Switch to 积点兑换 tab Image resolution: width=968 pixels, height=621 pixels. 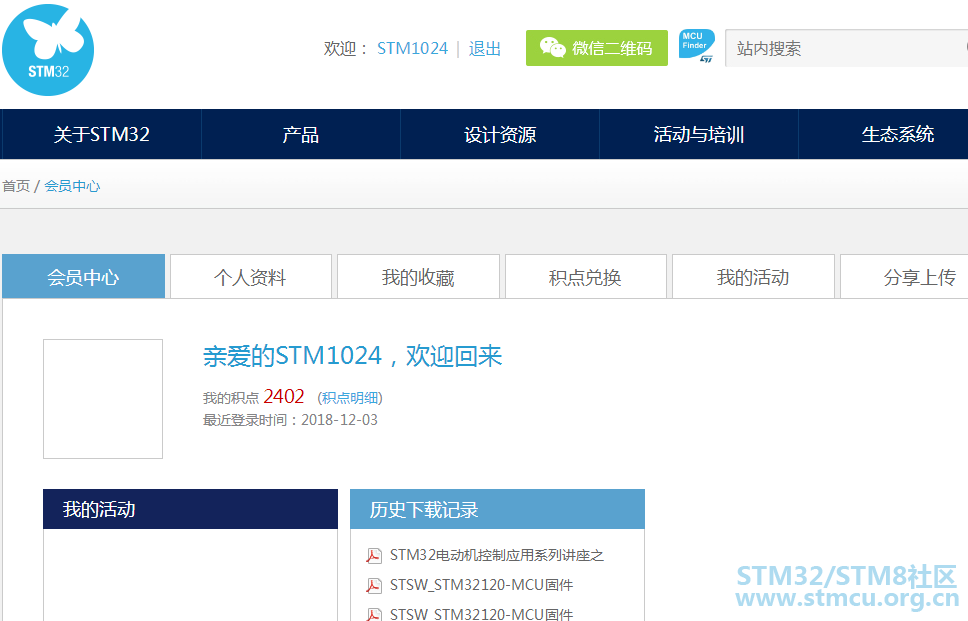[585, 277]
